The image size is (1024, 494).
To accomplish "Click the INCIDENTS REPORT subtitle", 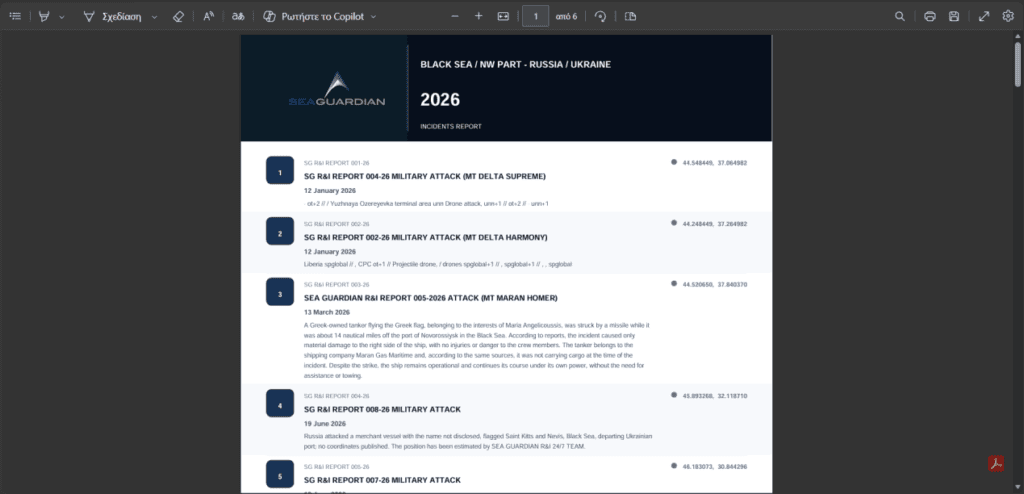I will (x=451, y=126).
